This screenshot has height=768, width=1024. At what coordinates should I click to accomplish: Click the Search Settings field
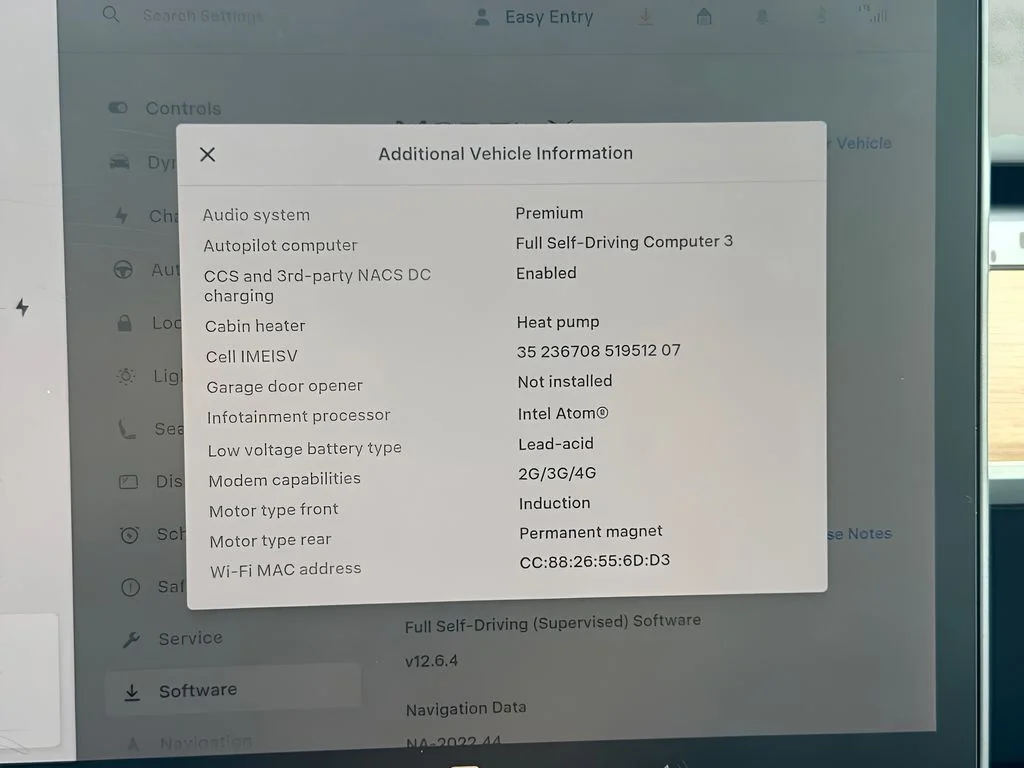tap(203, 16)
